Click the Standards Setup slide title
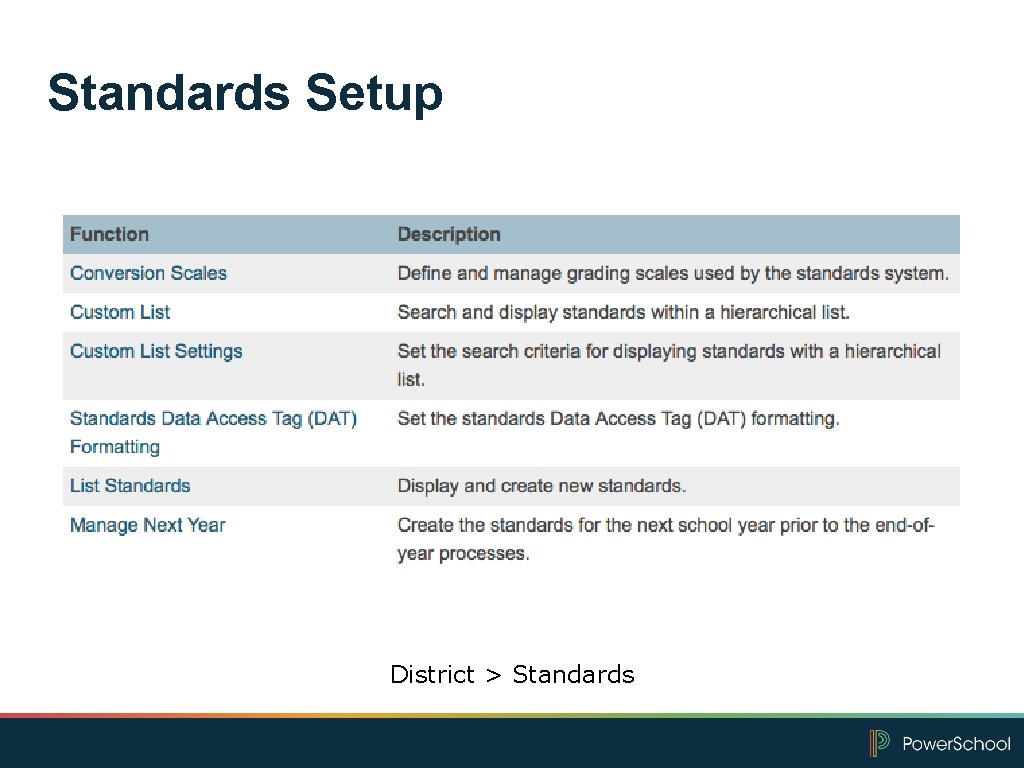 [244, 94]
